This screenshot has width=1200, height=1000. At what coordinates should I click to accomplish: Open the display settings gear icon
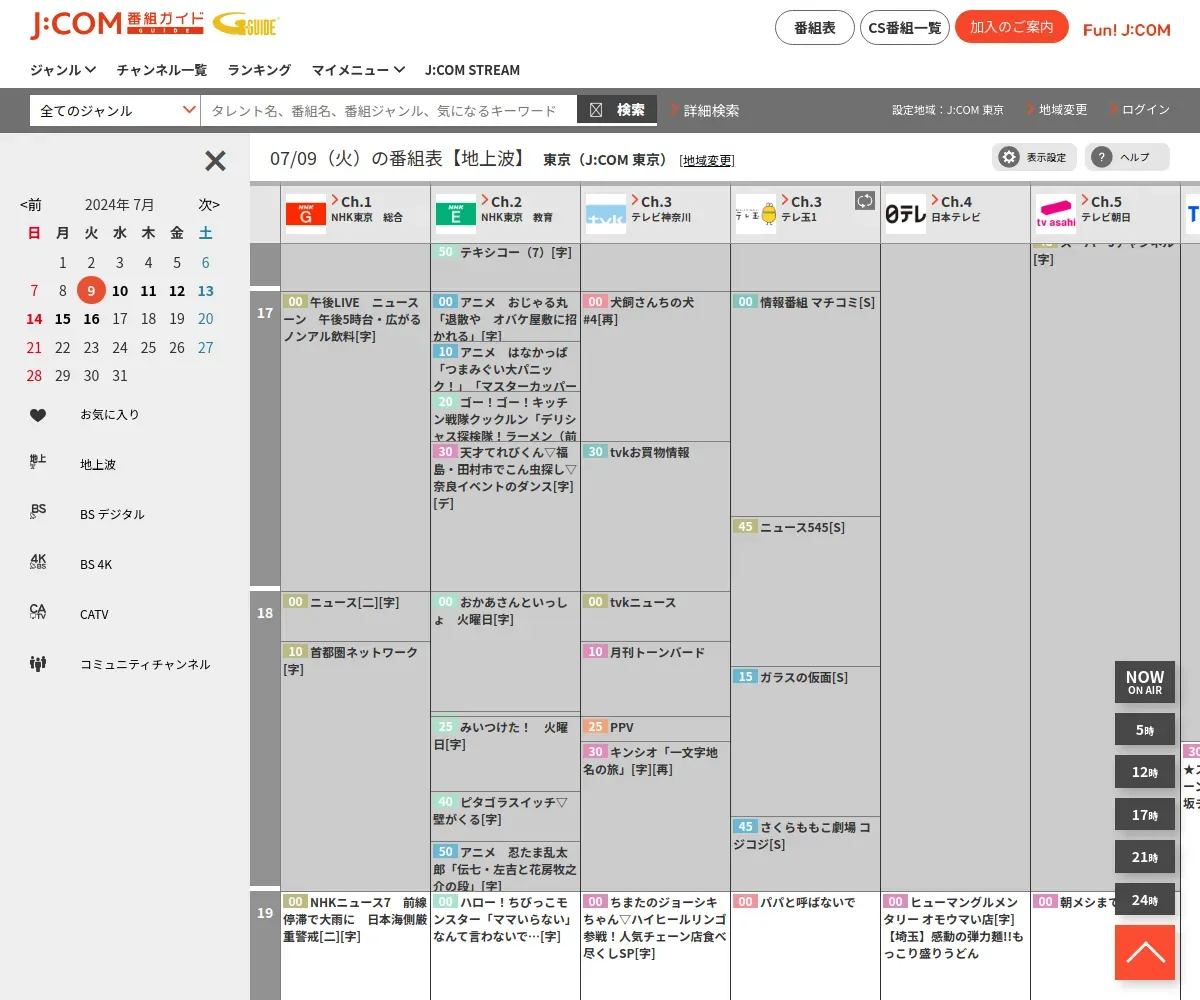point(1009,157)
